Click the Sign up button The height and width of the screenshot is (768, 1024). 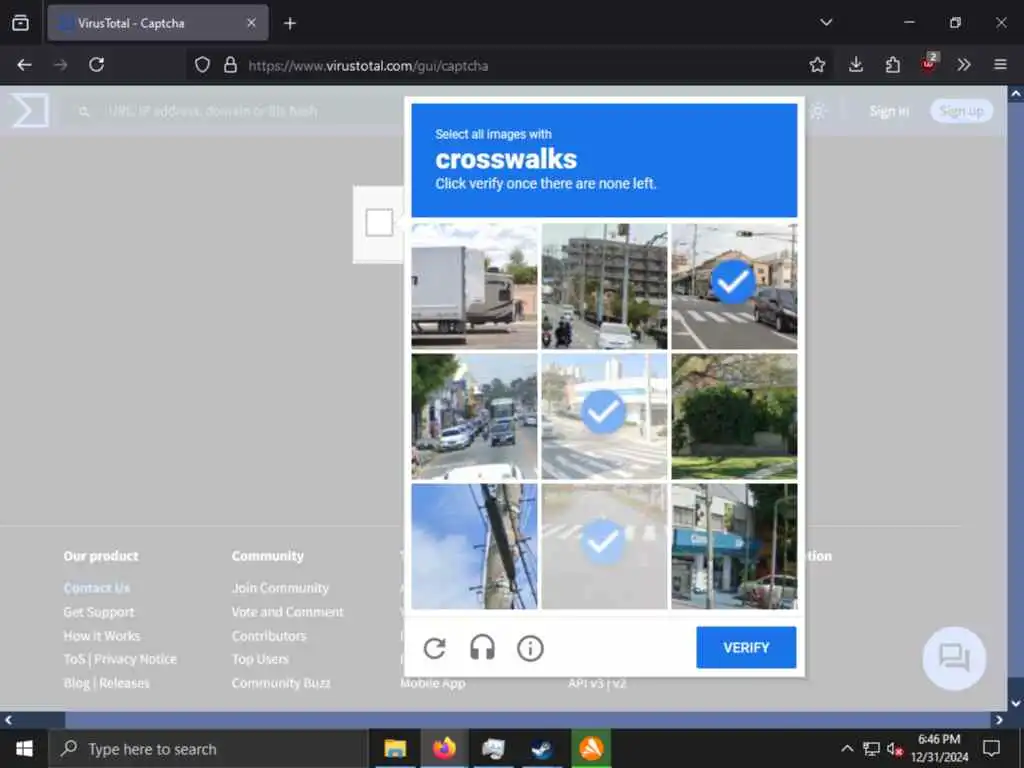click(961, 111)
